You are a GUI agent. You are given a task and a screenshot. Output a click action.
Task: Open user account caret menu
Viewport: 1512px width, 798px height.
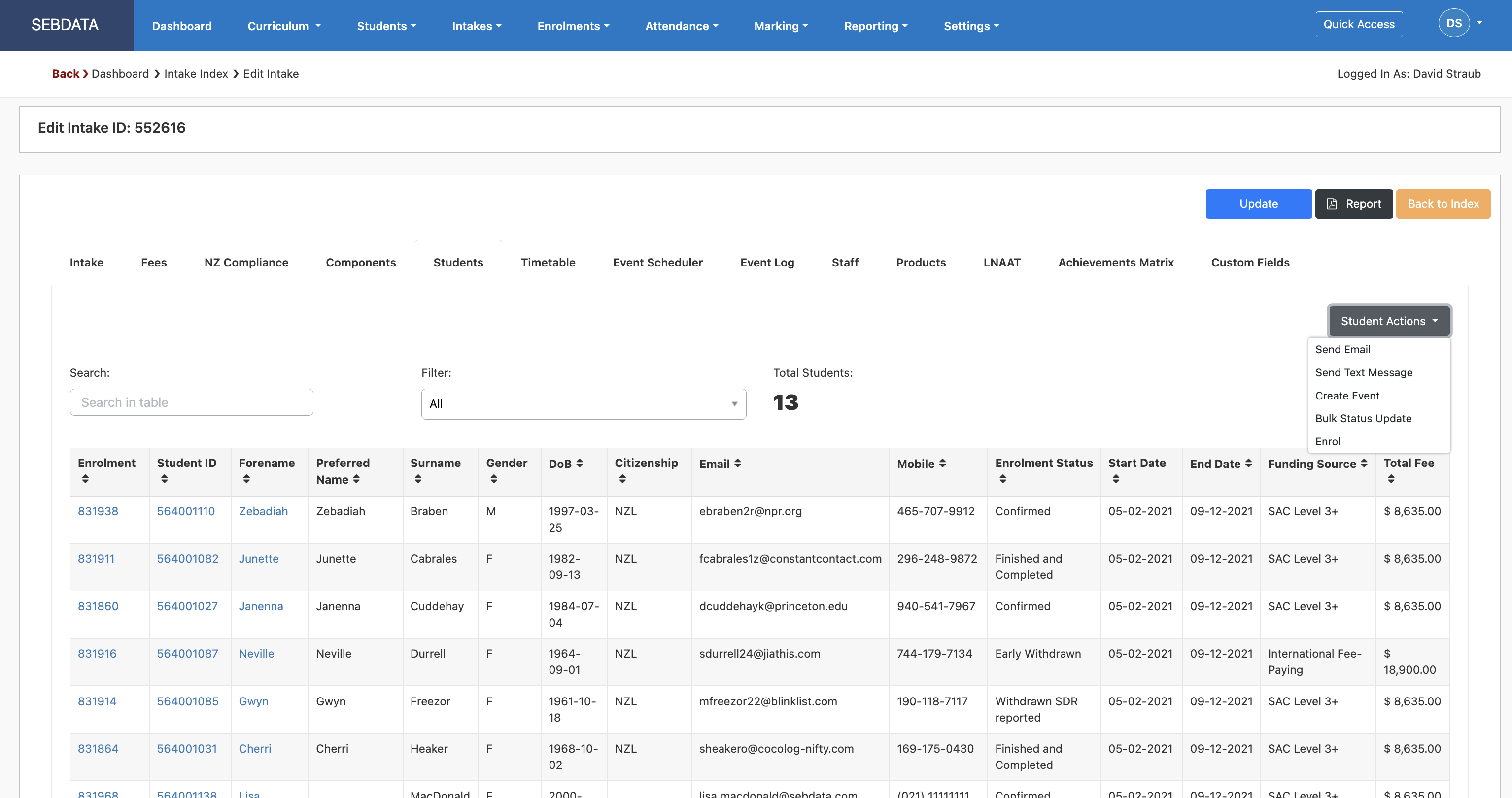tap(1479, 23)
